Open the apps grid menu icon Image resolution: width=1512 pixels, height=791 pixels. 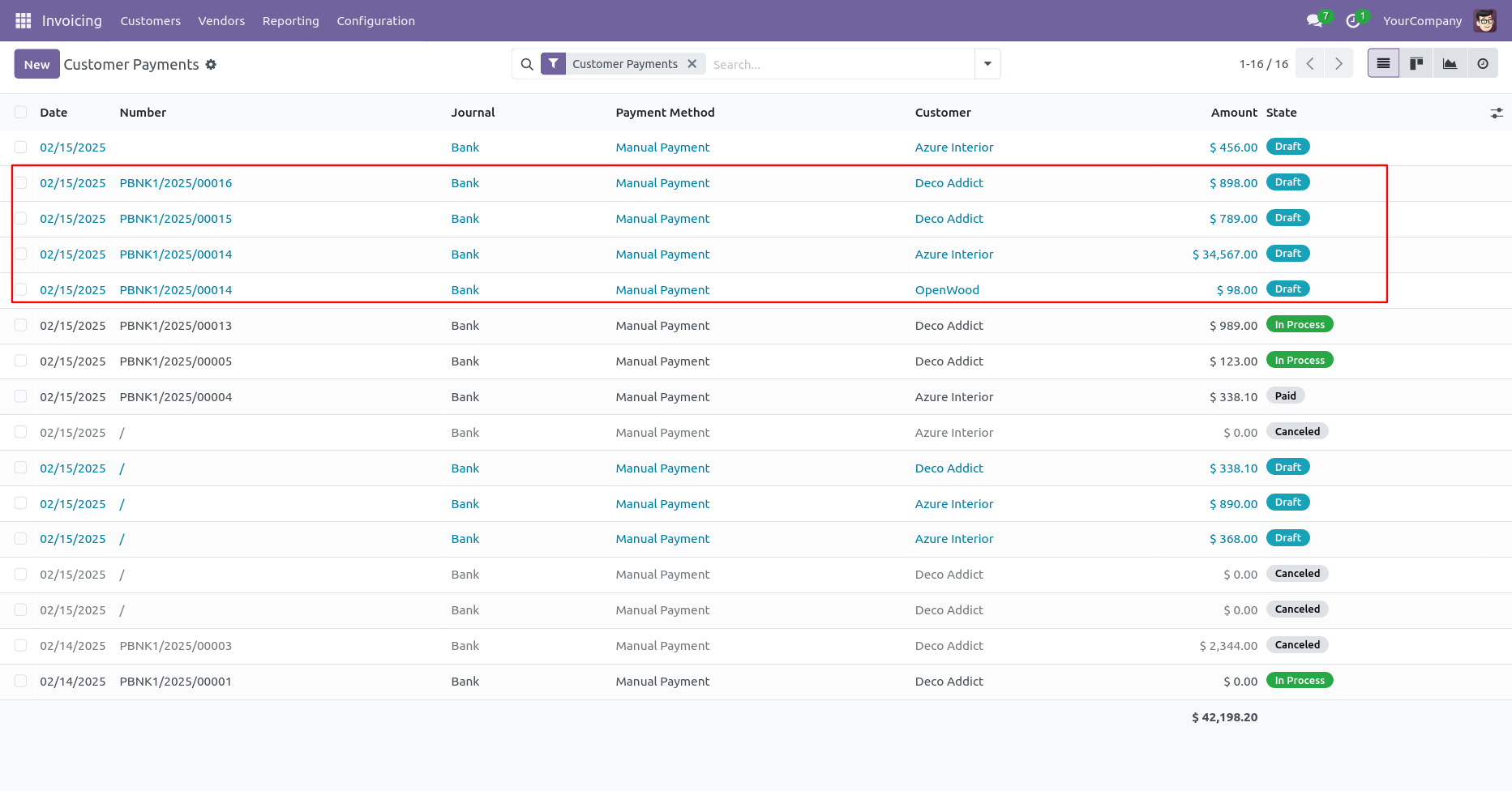click(23, 20)
